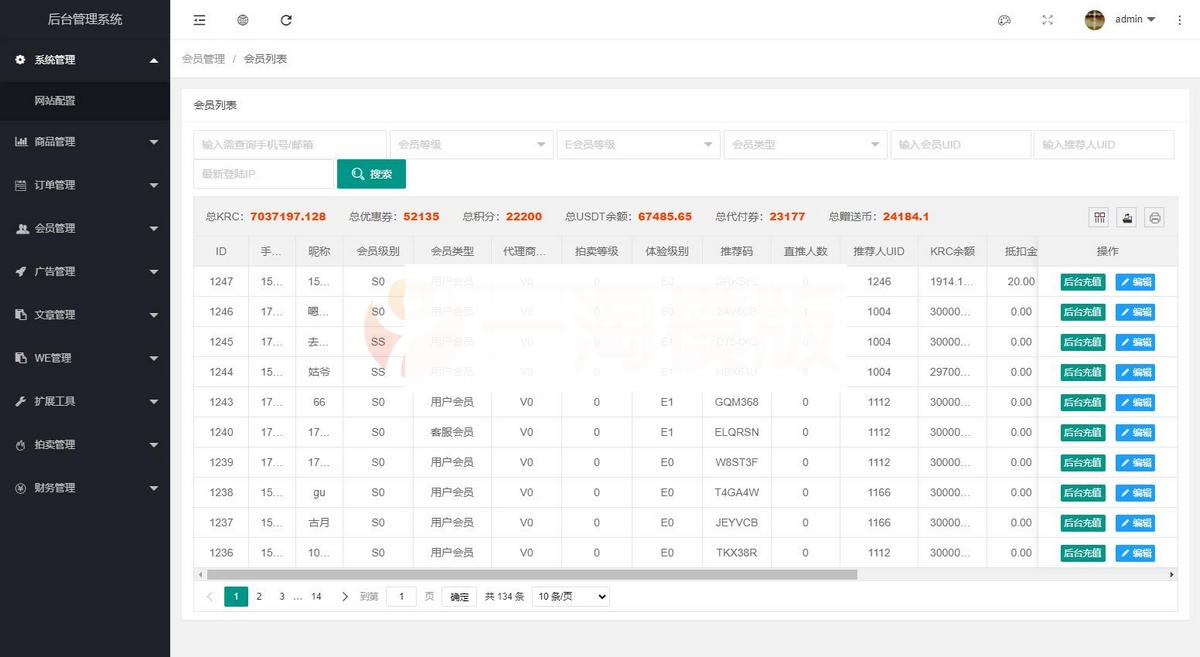Open the three-dot menu in the top-right

coord(1180,19)
